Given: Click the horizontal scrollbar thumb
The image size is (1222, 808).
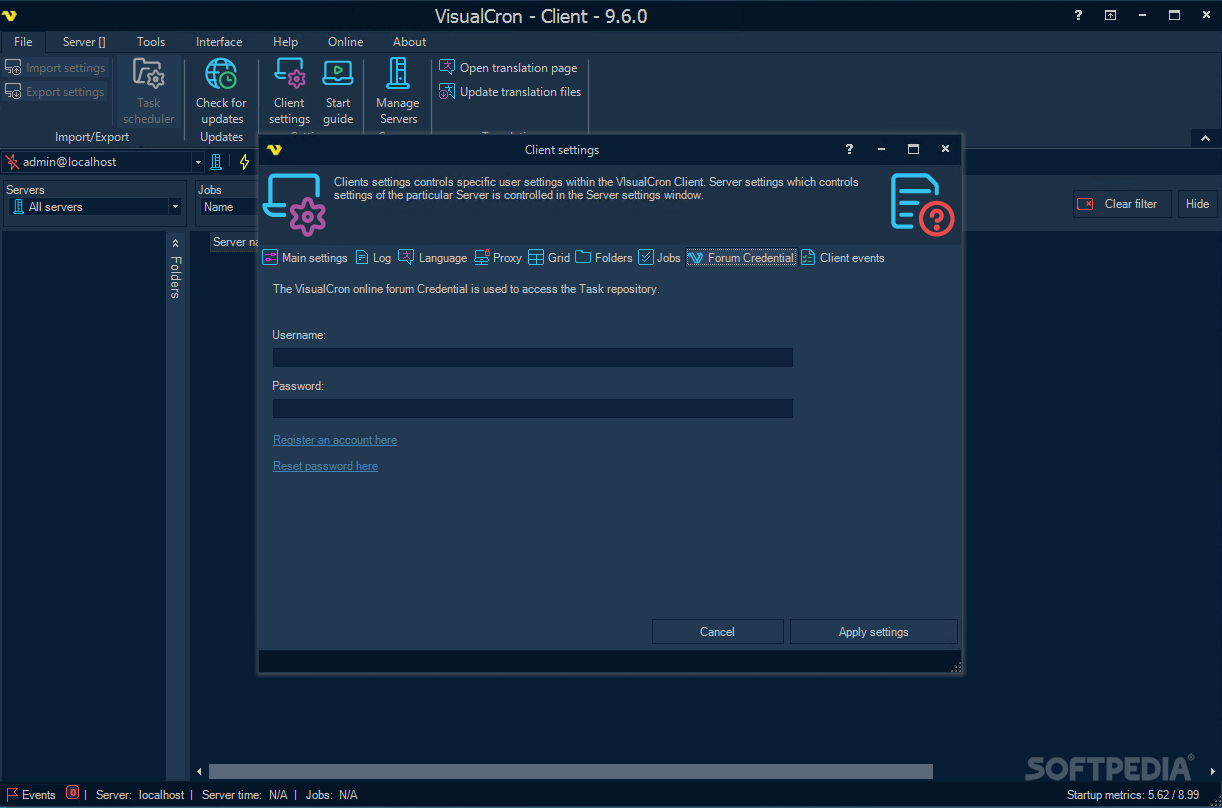Looking at the screenshot, I should [x=570, y=771].
